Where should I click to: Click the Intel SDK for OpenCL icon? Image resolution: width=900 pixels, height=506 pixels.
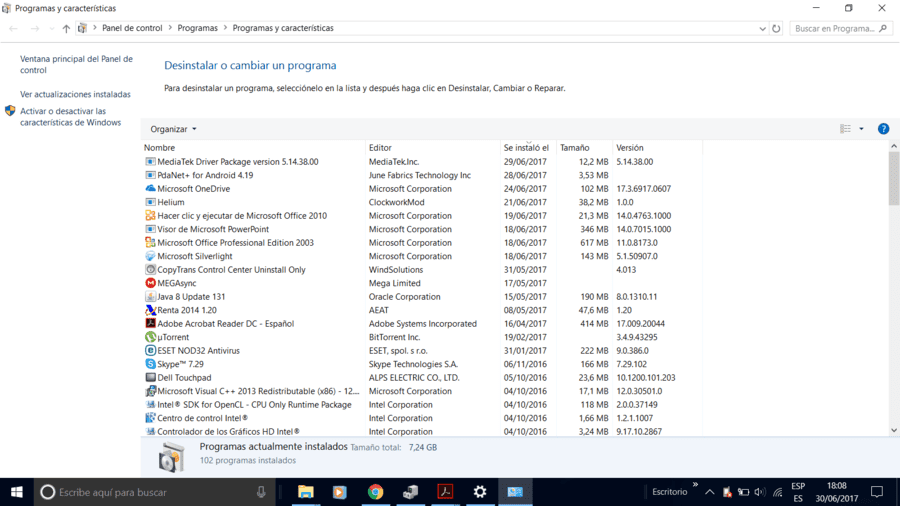pos(150,404)
